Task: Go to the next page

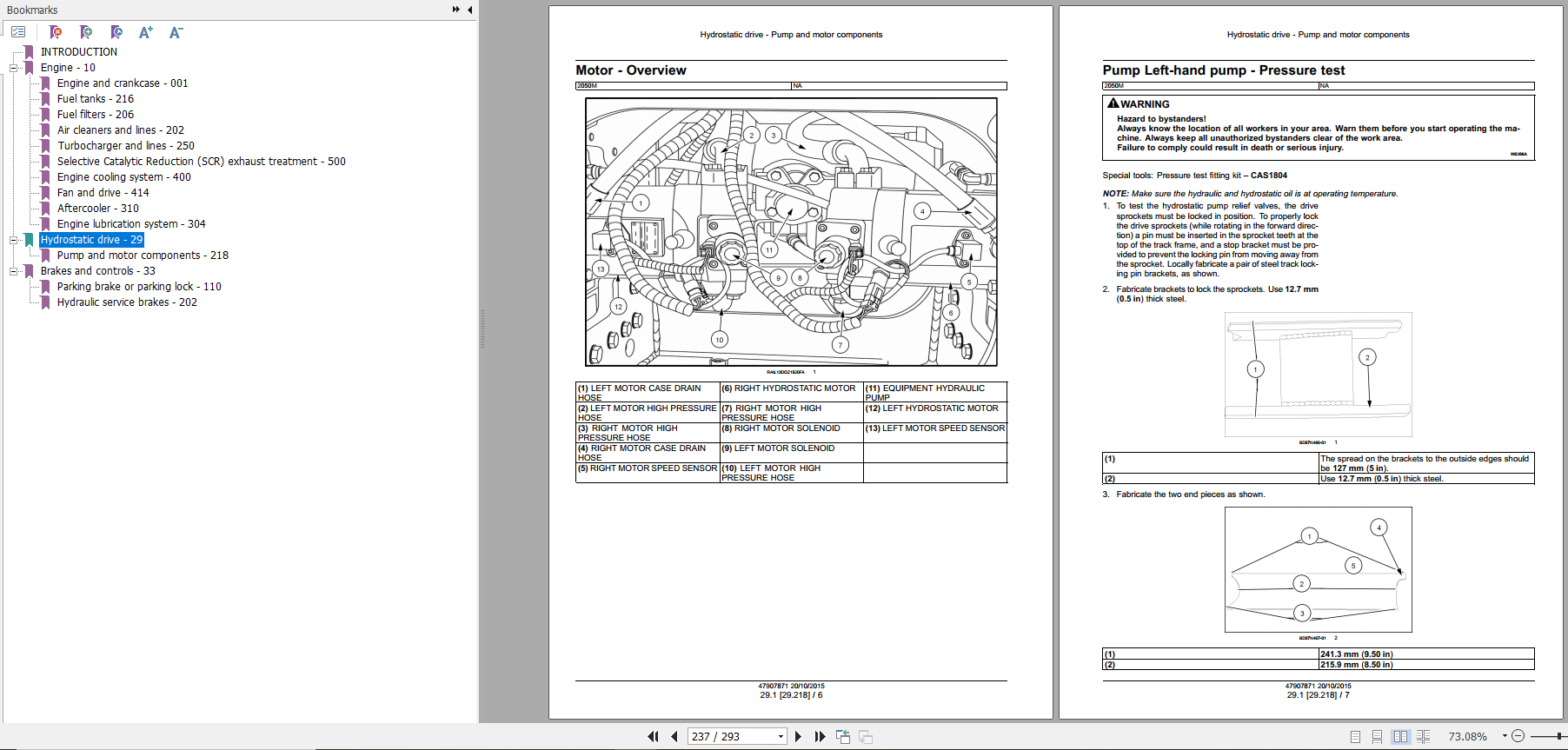Action: (x=798, y=736)
